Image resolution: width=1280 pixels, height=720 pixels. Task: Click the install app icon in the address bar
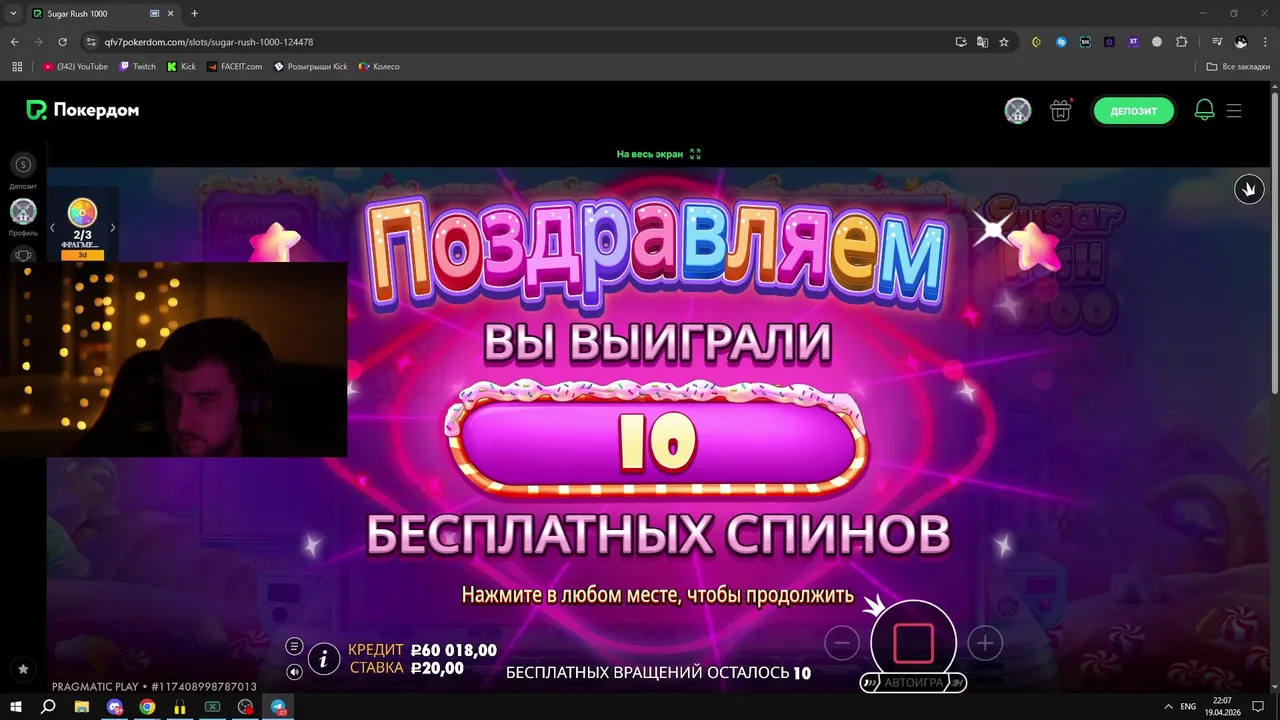[x=961, y=42]
